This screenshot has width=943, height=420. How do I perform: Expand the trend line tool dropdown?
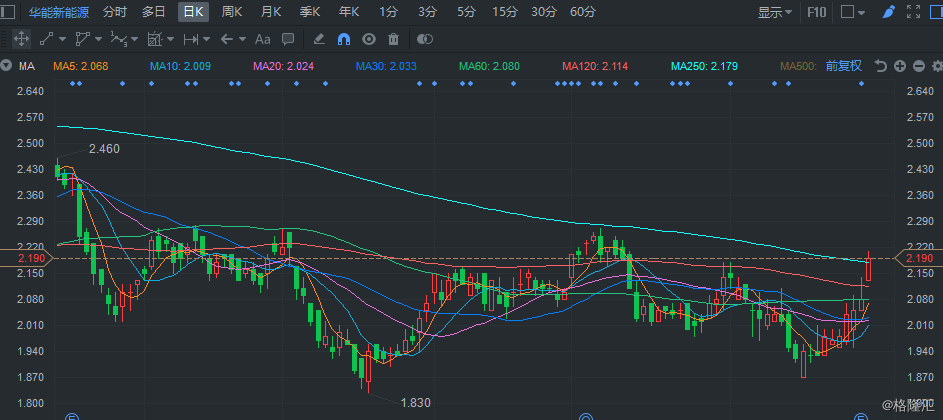click(x=62, y=39)
